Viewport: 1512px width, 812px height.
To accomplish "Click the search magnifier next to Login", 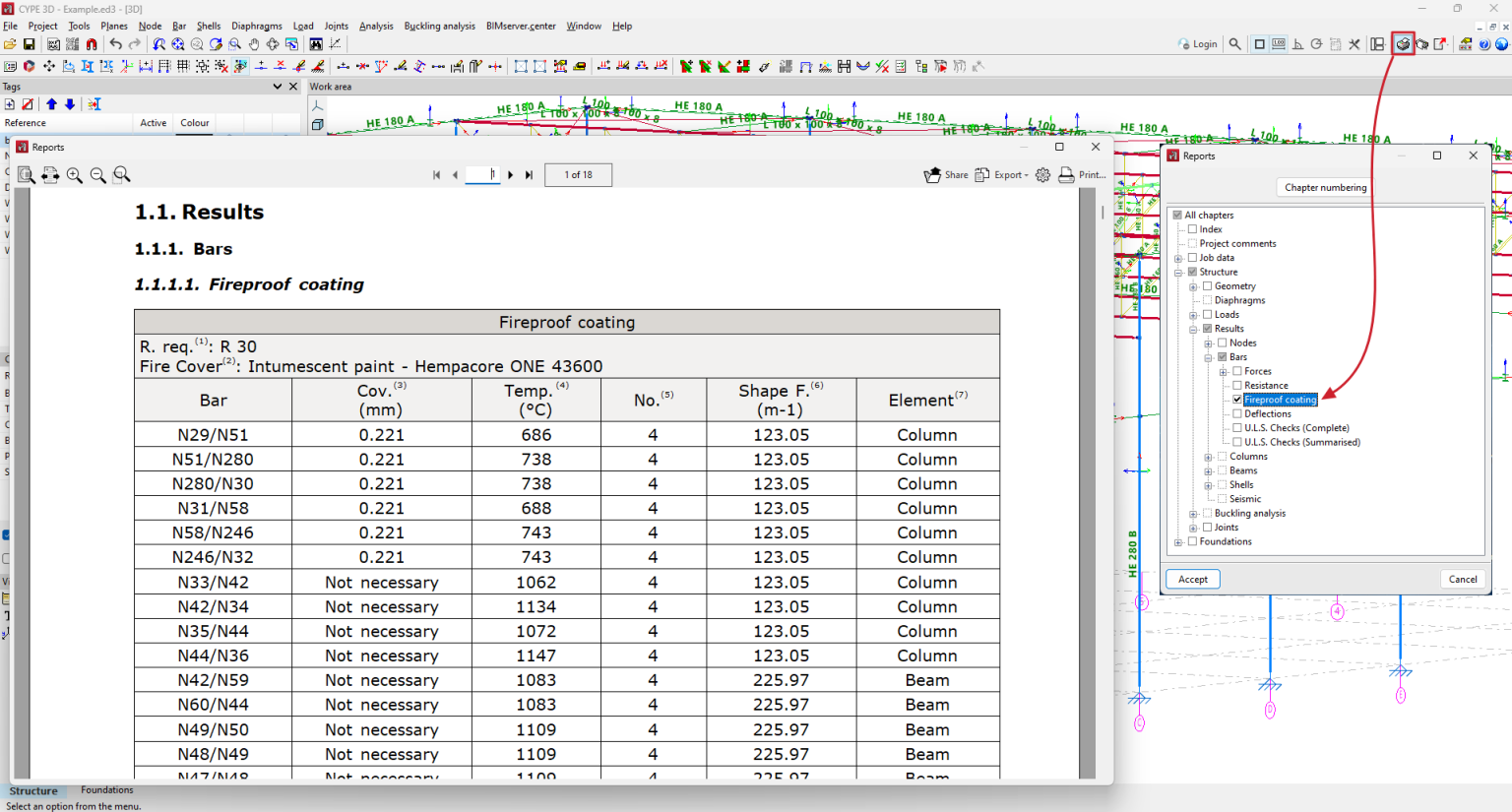I will [x=1234, y=44].
